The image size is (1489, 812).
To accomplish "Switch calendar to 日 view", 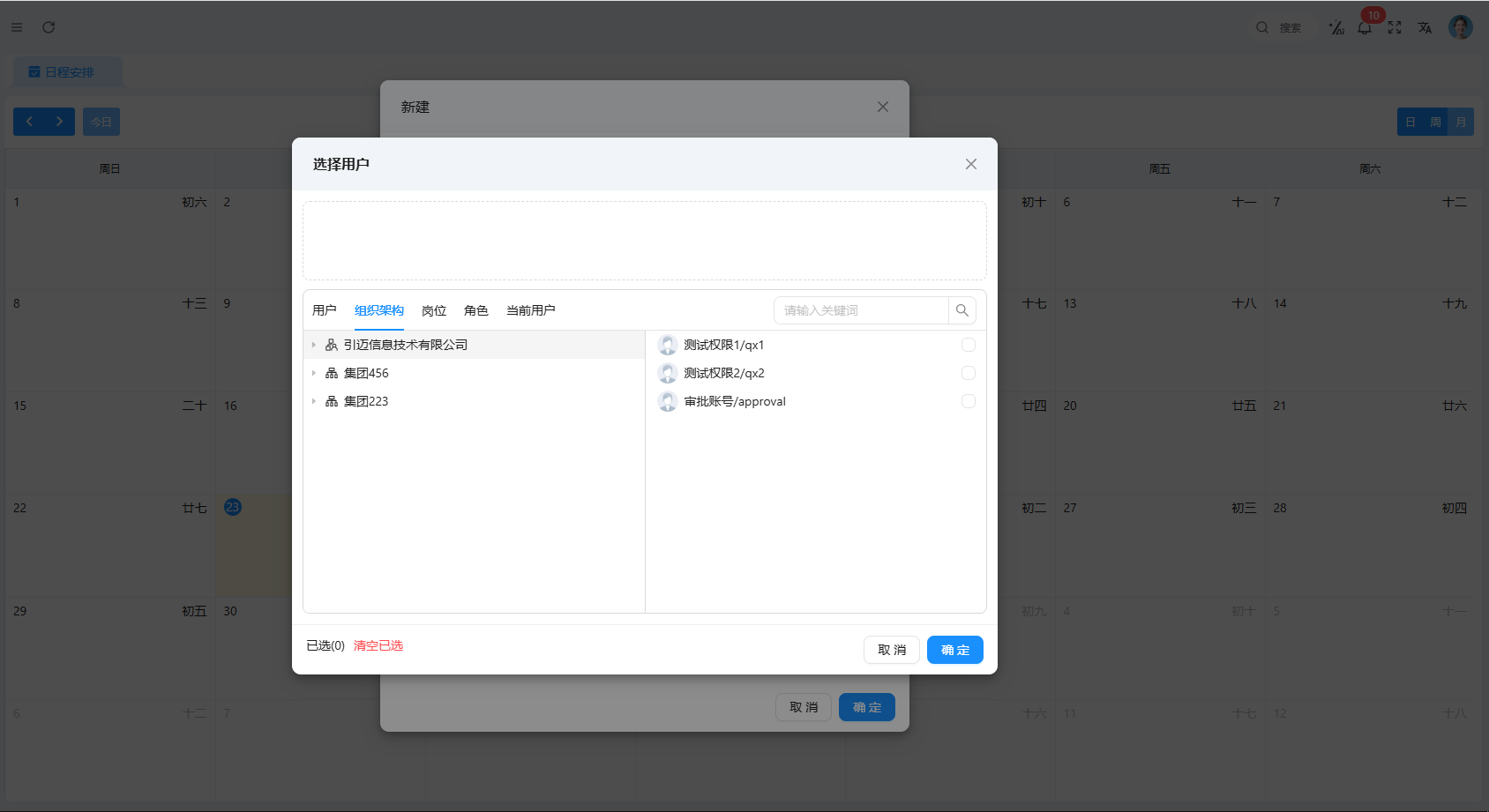I will tap(1410, 122).
